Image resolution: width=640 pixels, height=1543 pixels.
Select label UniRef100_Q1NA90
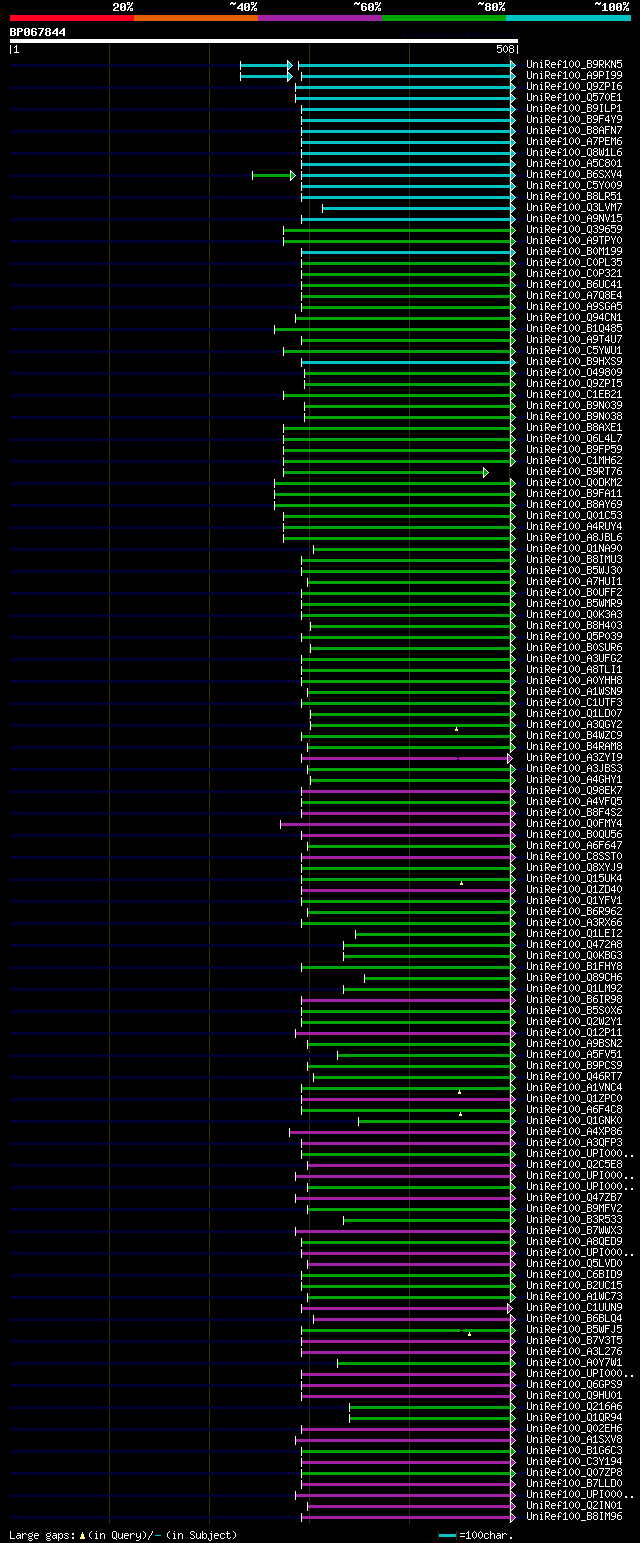[x=574, y=548]
